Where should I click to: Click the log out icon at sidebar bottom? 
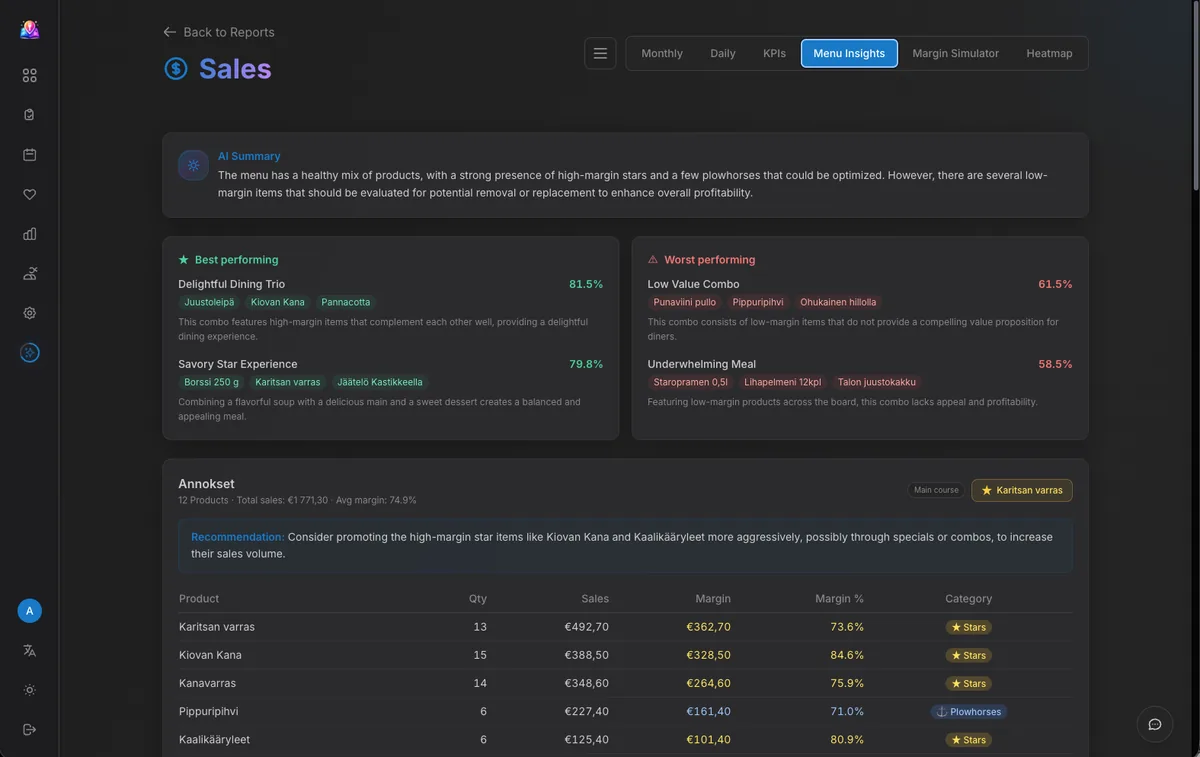coord(29,728)
